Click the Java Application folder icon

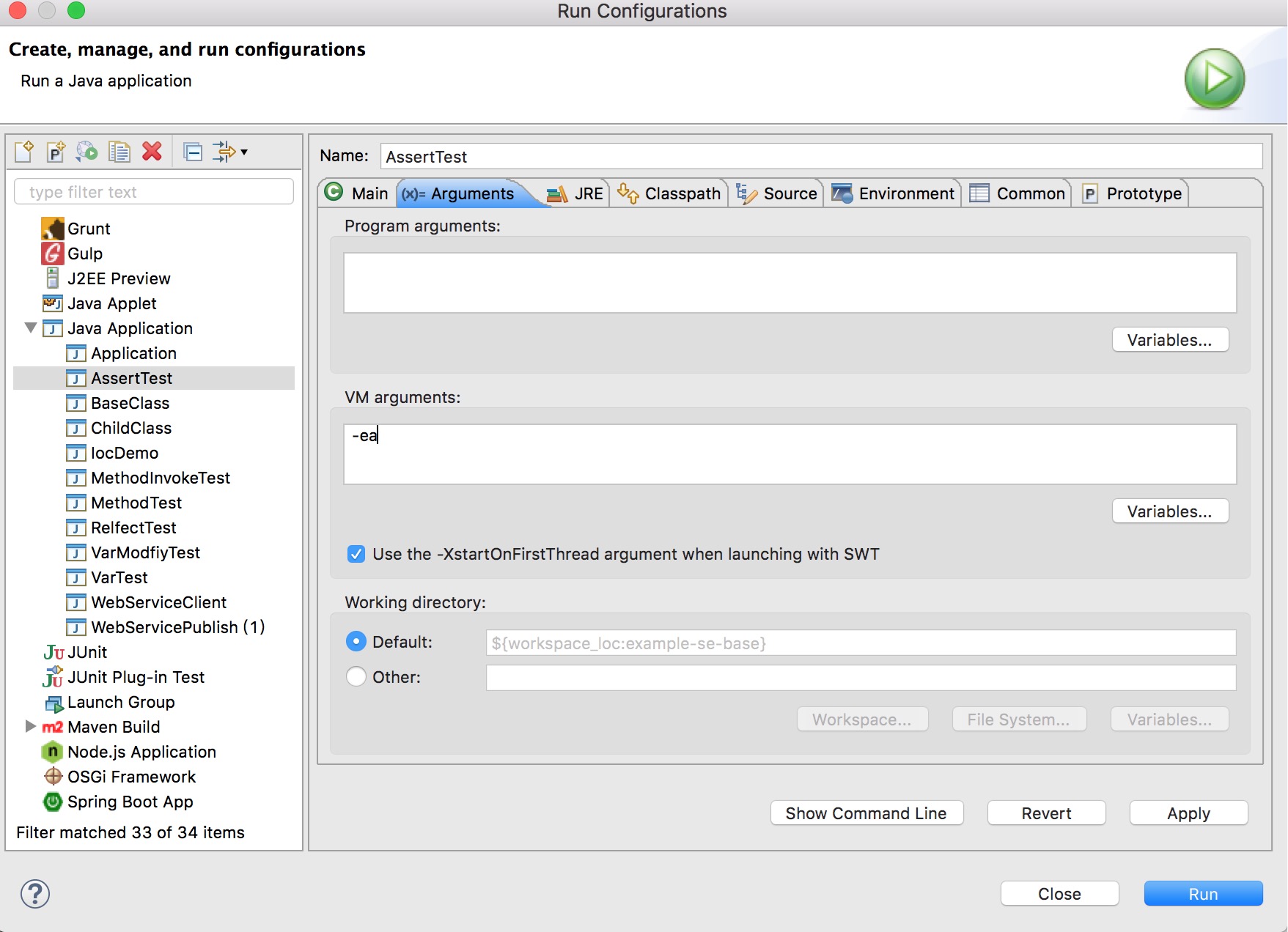[x=53, y=328]
